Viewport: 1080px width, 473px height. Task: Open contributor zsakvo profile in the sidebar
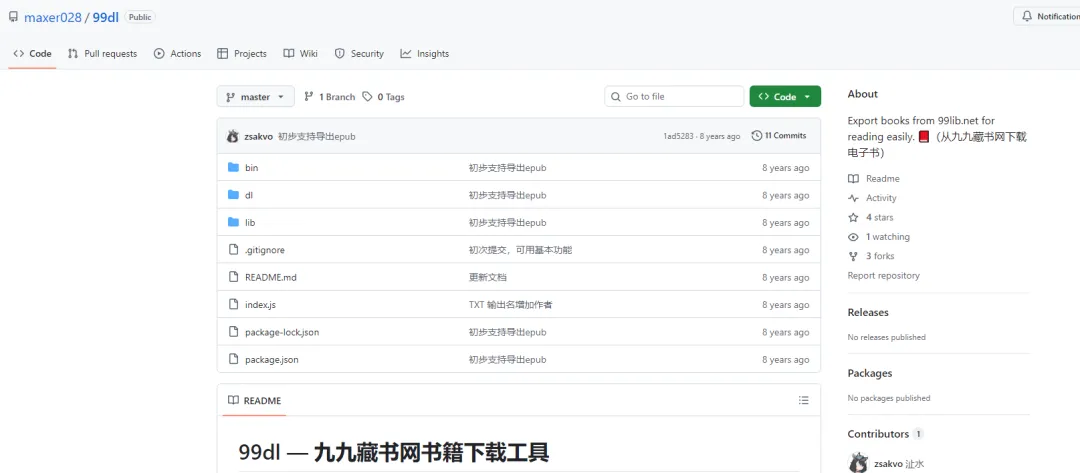[x=899, y=463]
